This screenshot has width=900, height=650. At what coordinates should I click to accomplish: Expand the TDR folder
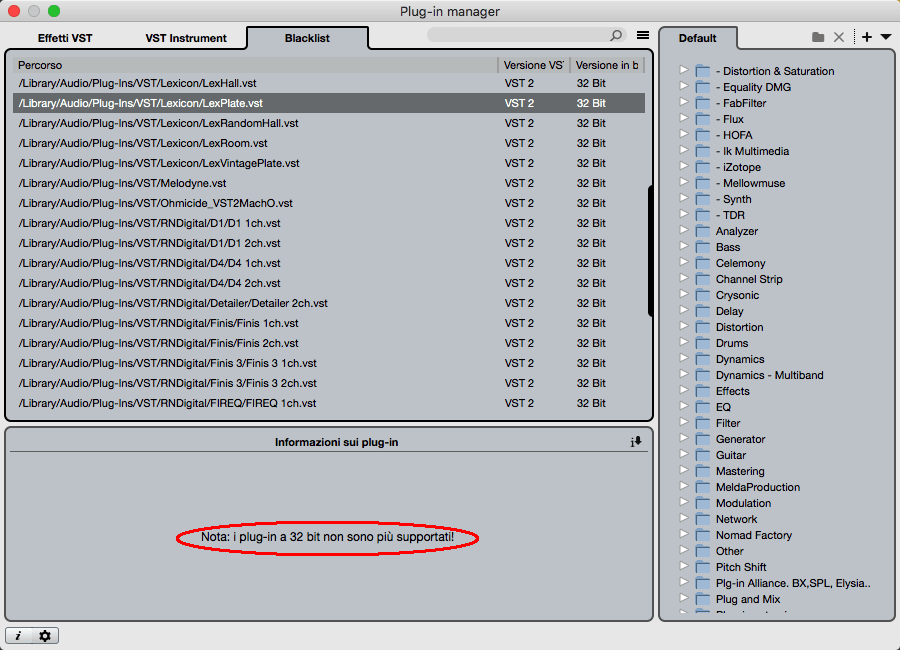[x=683, y=214]
